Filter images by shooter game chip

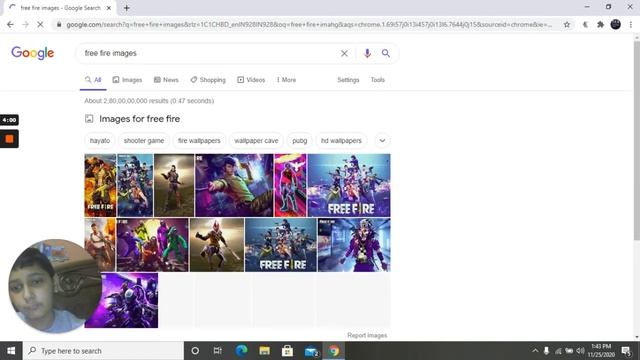click(x=144, y=140)
